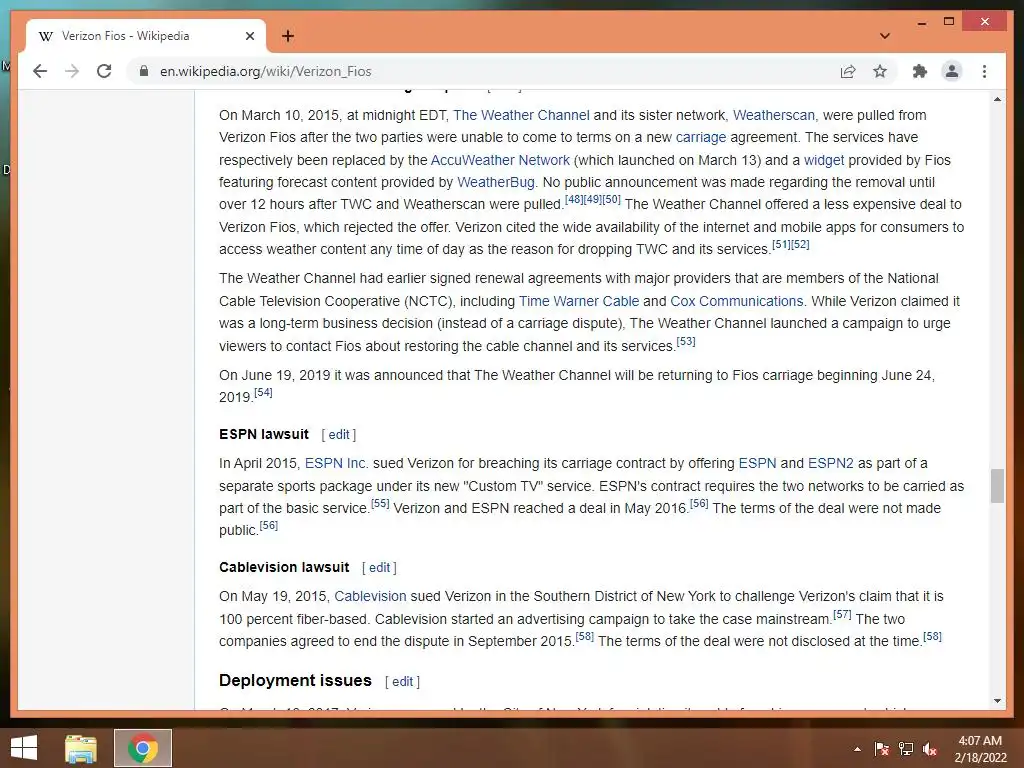1024x768 pixels.
Task: Open the ESPN2 link
Action: pos(831,463)
